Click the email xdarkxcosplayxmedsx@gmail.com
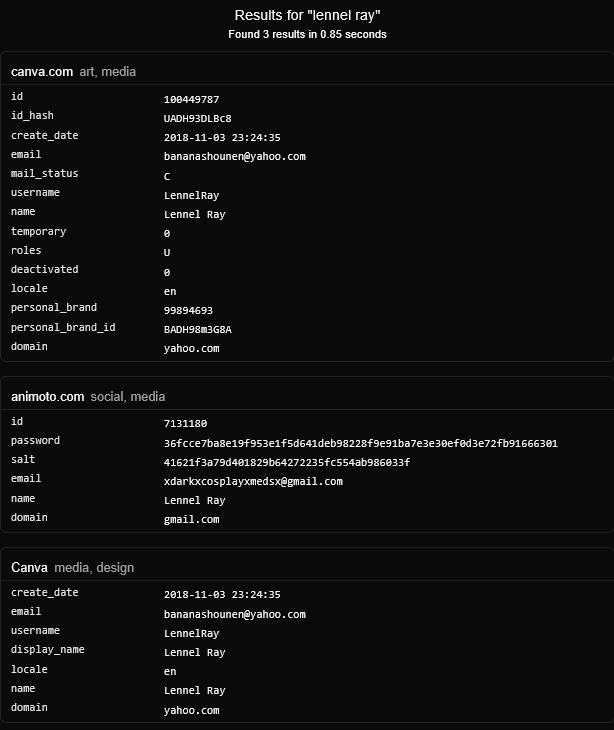 [253, 481]
